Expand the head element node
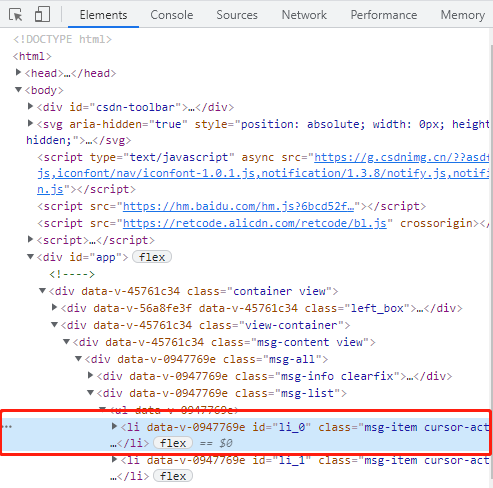The height and width of the screenshot is (488, 493). 18,72
